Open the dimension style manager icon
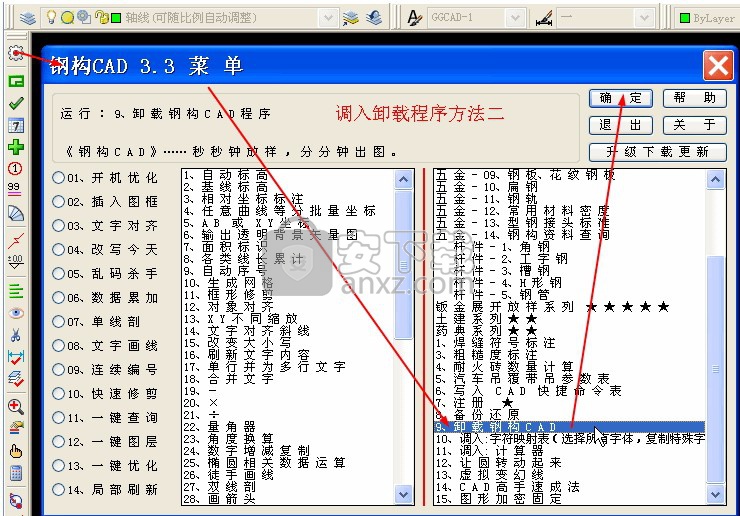 [544, 19]
